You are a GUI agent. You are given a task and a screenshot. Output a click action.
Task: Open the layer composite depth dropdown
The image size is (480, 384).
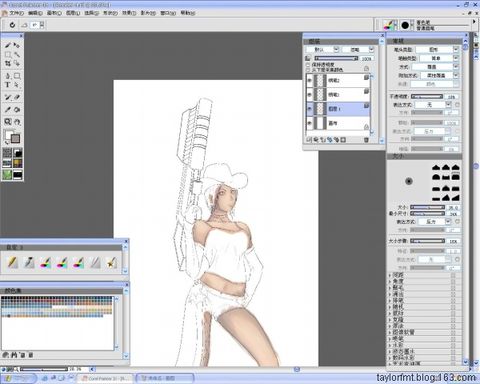click(x=358, y=49)
